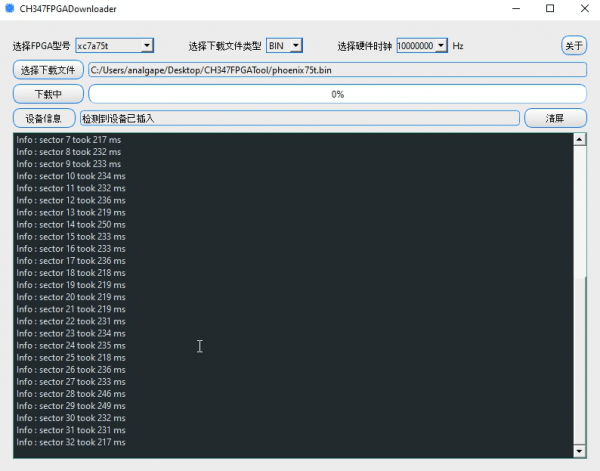Click the log line for sector 14
The image size is (600, 471).
(x=71, y=225)
